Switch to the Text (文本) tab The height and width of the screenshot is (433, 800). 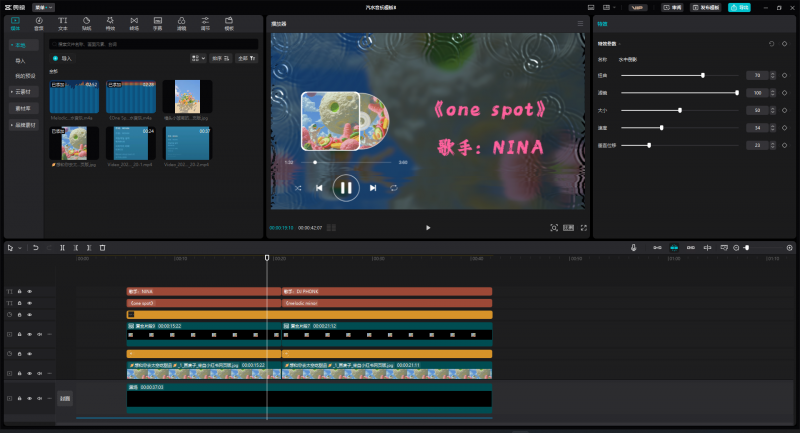click(x=63, y=22)
